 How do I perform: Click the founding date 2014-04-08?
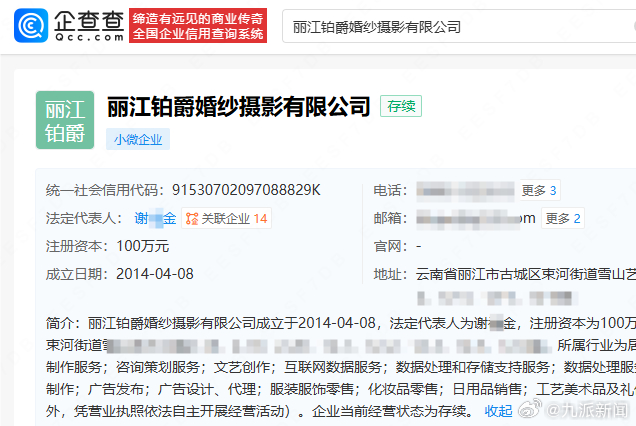[155, 274]
